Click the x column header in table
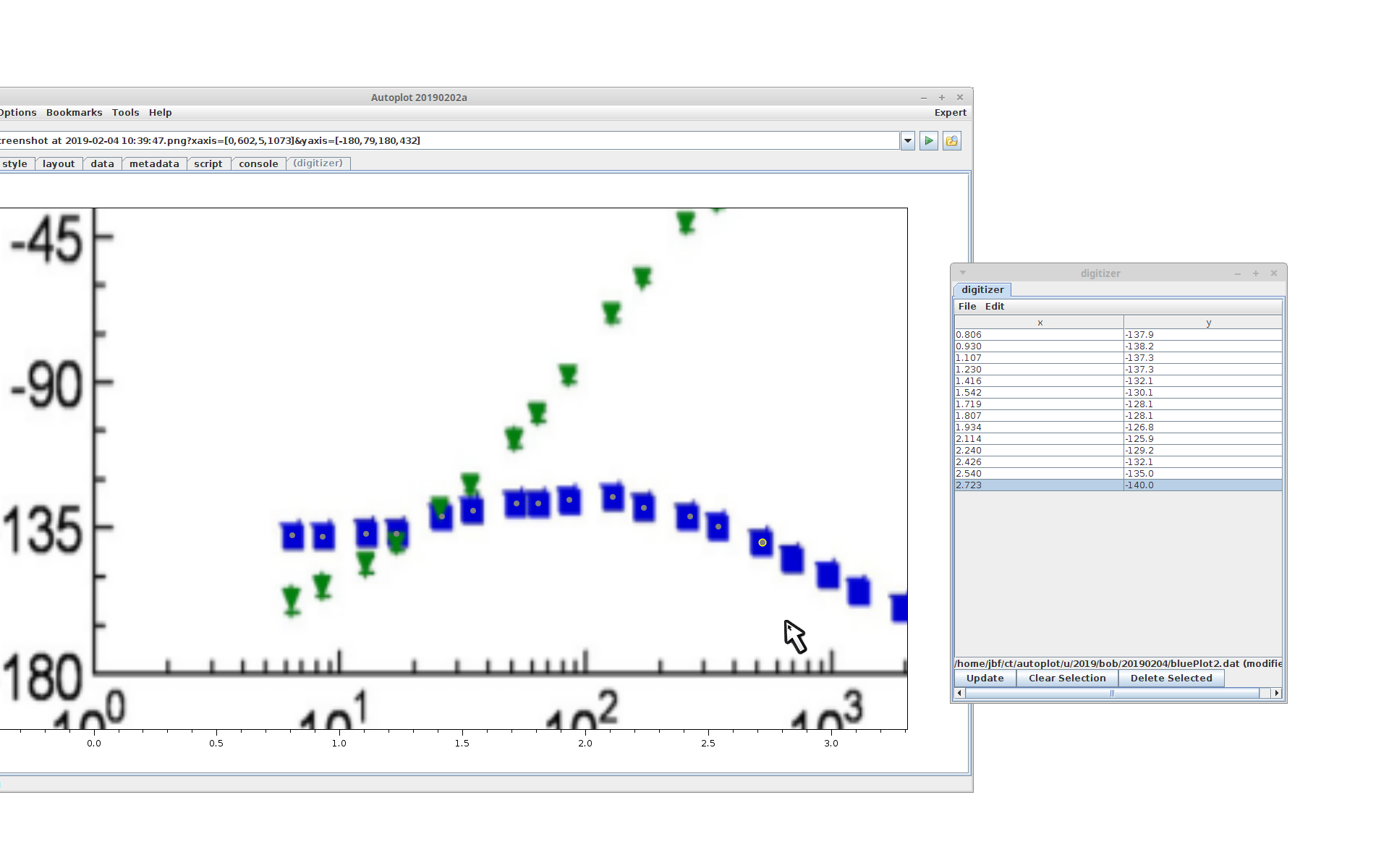Image resolution: width=1389 pixels, height=868 pixels. pos(1040,323)
